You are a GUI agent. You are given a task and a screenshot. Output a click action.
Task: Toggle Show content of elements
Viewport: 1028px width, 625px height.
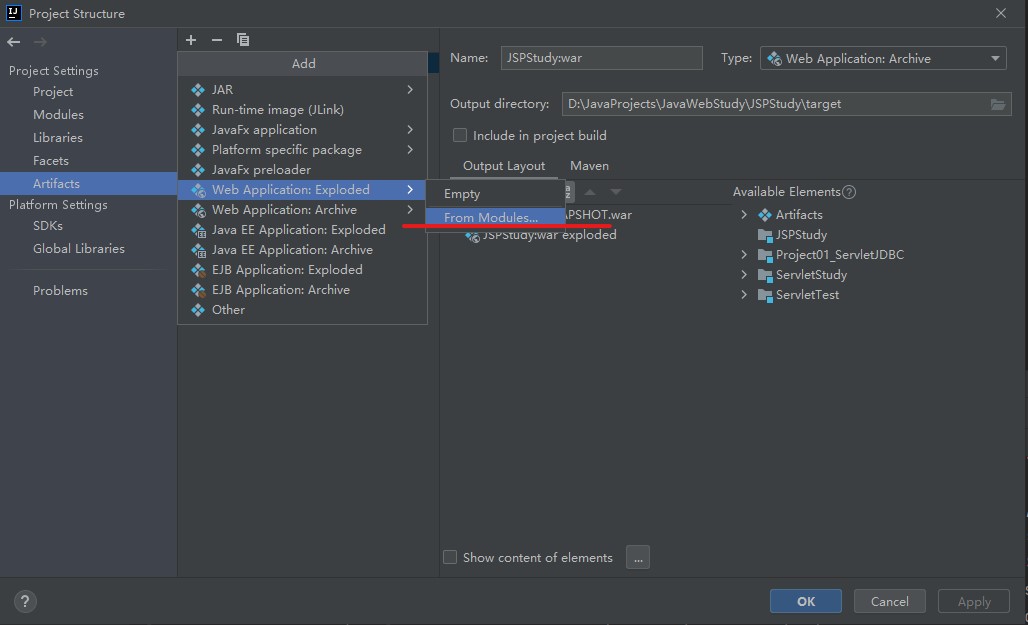[x=450, y=557]
